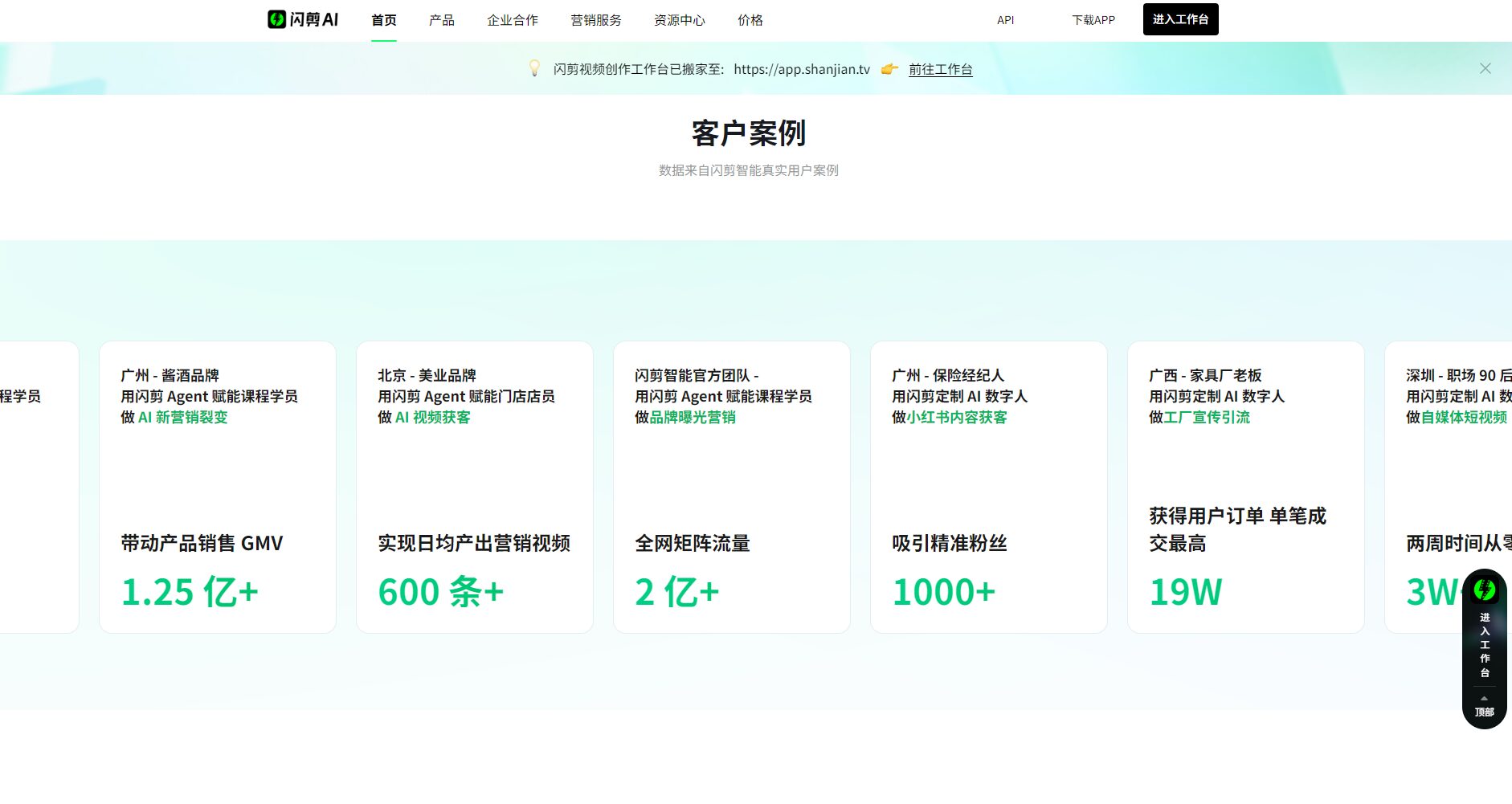Image resolution: width=1512 pixels, height=804 pixels.
Task: Click the 品牌曝光营销 green text
Action: point(693,417)
